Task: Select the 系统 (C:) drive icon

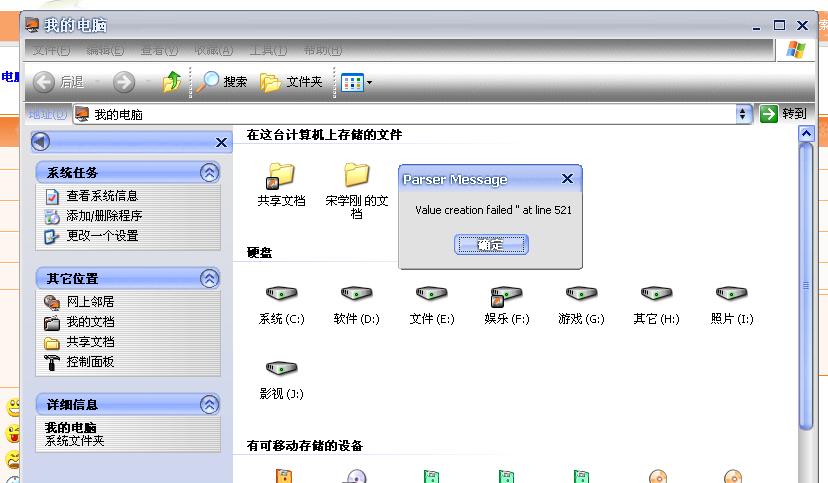Action: (281, 293)
